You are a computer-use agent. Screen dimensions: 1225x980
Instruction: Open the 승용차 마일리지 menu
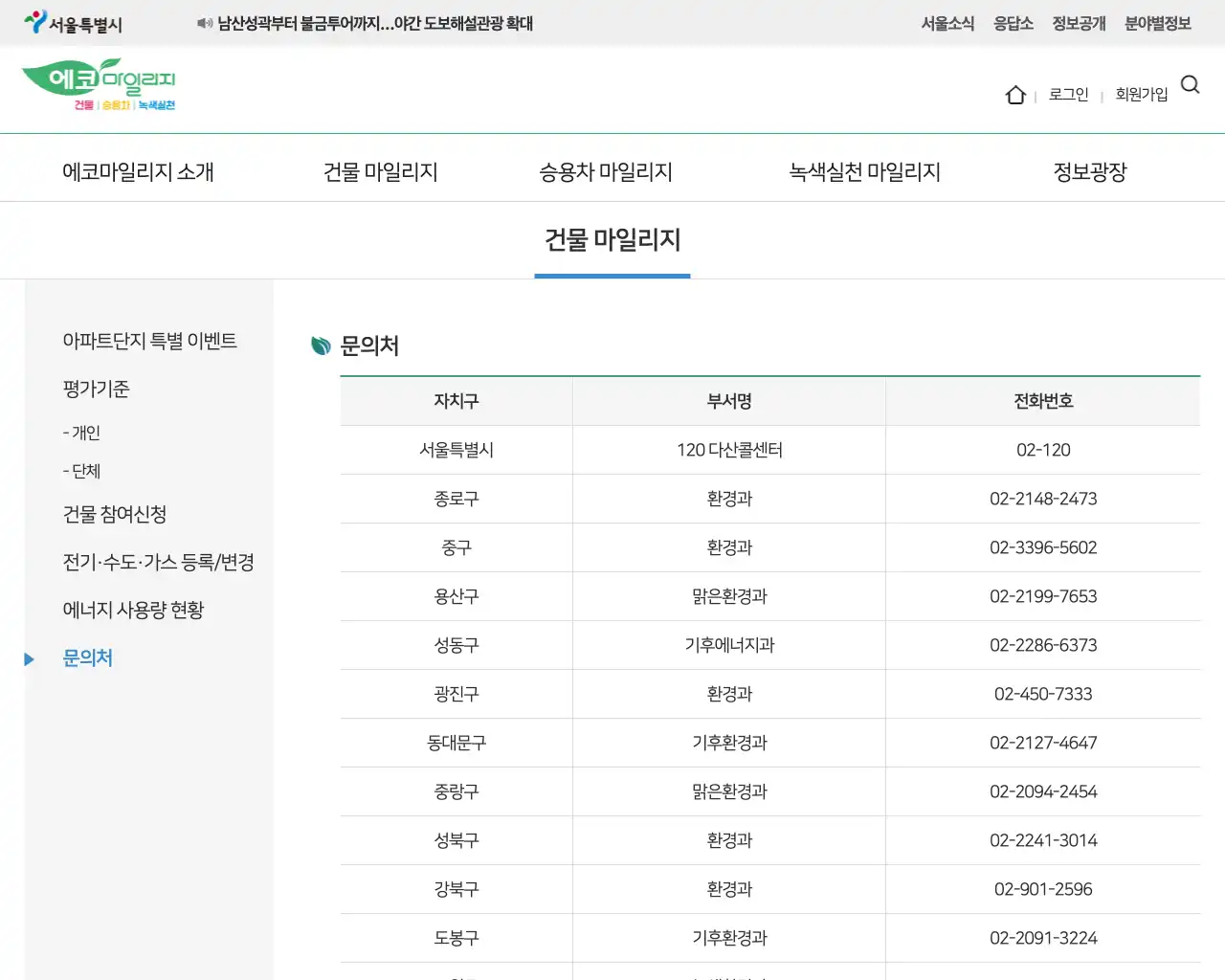(x=606, y=172)
